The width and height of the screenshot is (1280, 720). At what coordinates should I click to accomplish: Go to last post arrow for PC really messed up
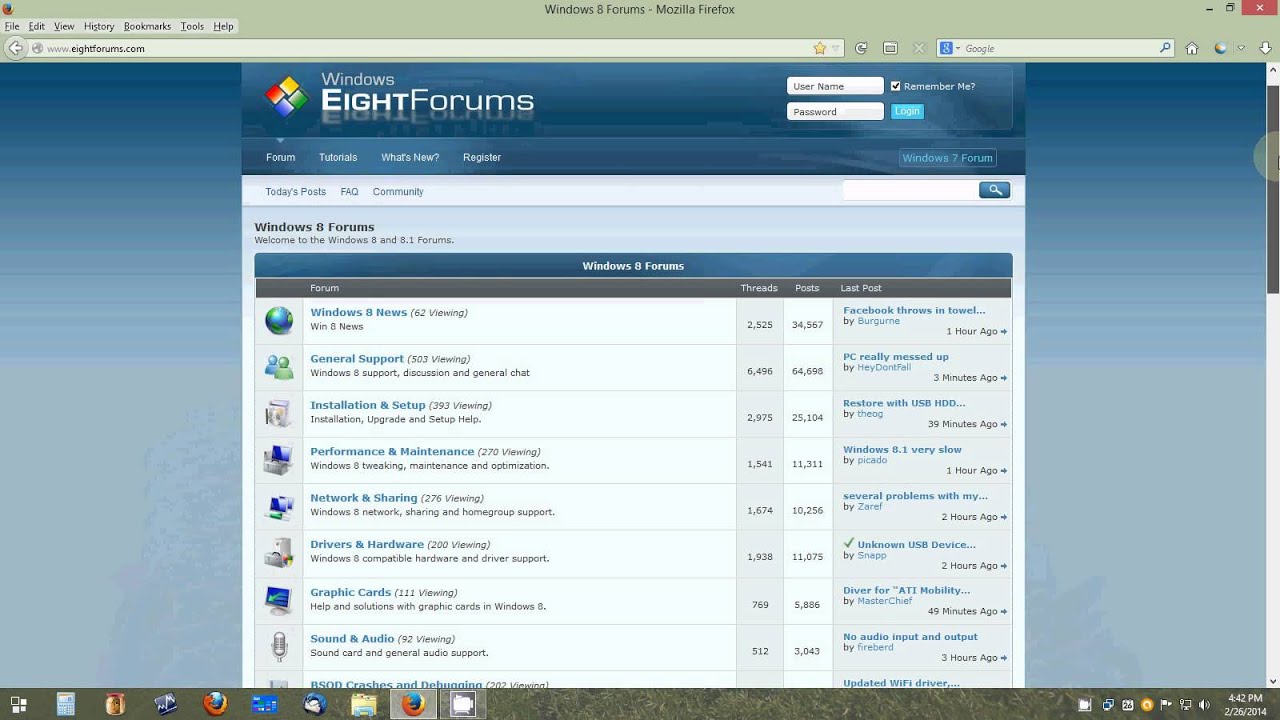(x=1004, y=378)
